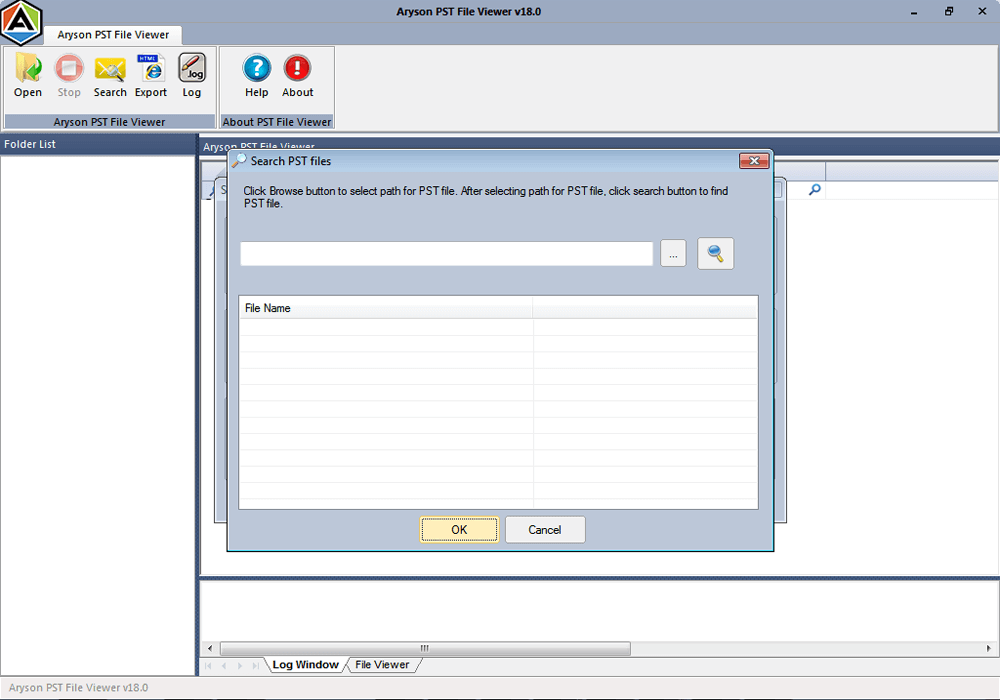Click the scrollbar left arrow

210,648
